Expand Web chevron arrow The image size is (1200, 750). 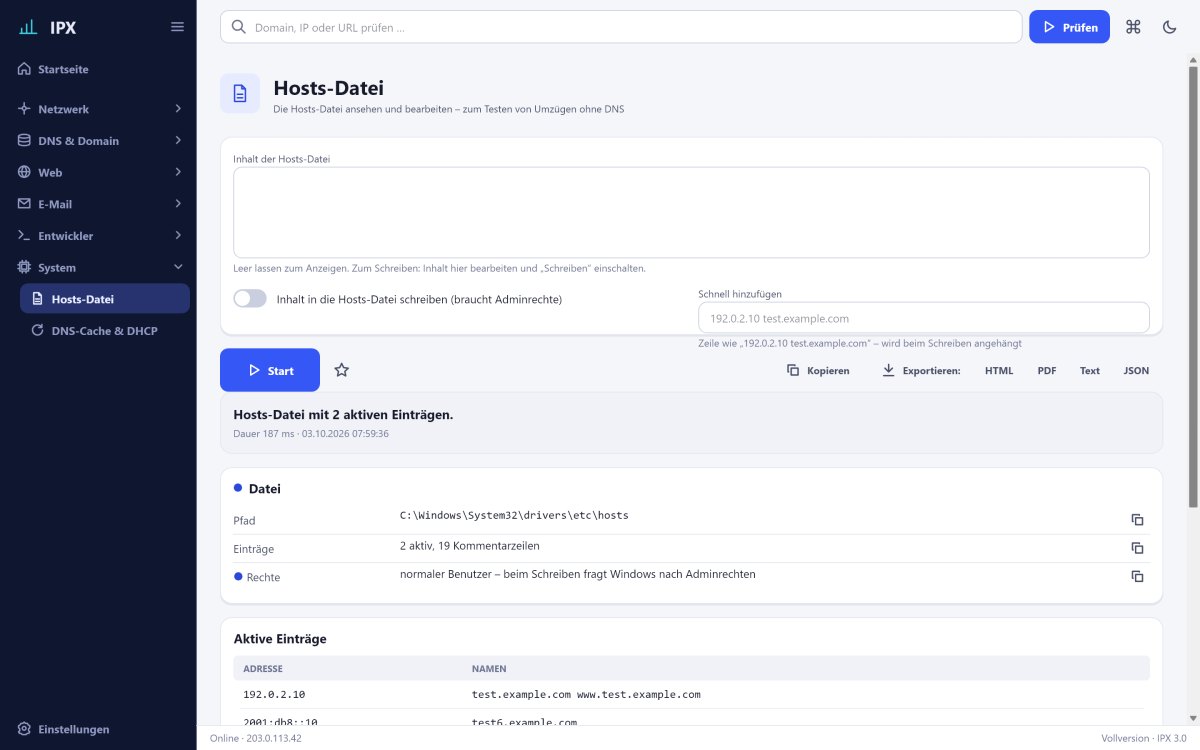pos(178,172)
